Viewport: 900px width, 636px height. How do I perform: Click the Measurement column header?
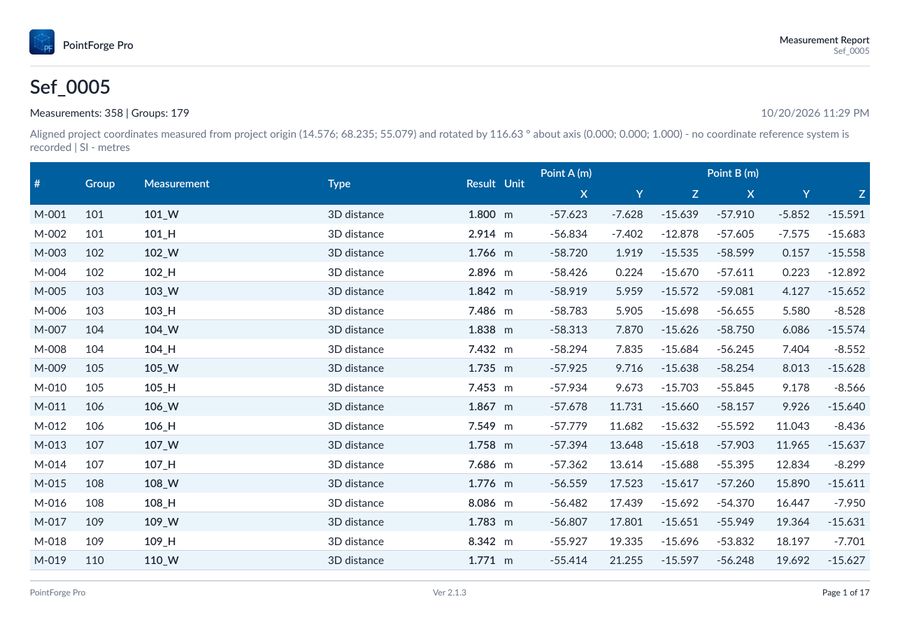tap(177, 184)
